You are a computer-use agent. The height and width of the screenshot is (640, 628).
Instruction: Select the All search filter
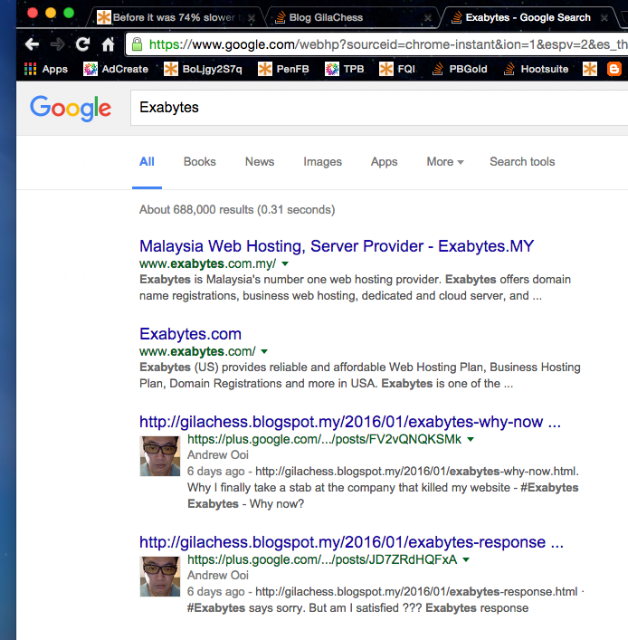point(147,162)
